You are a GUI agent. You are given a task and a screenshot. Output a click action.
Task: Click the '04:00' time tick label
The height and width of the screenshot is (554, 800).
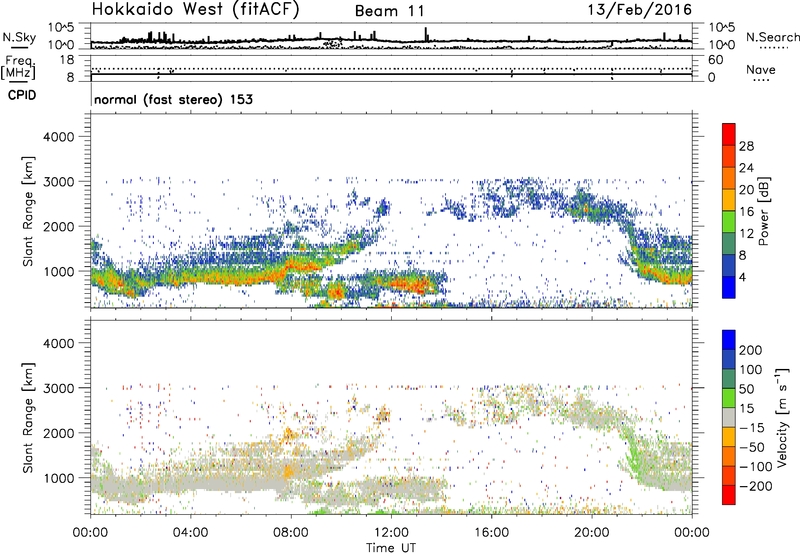coord(190,533)
